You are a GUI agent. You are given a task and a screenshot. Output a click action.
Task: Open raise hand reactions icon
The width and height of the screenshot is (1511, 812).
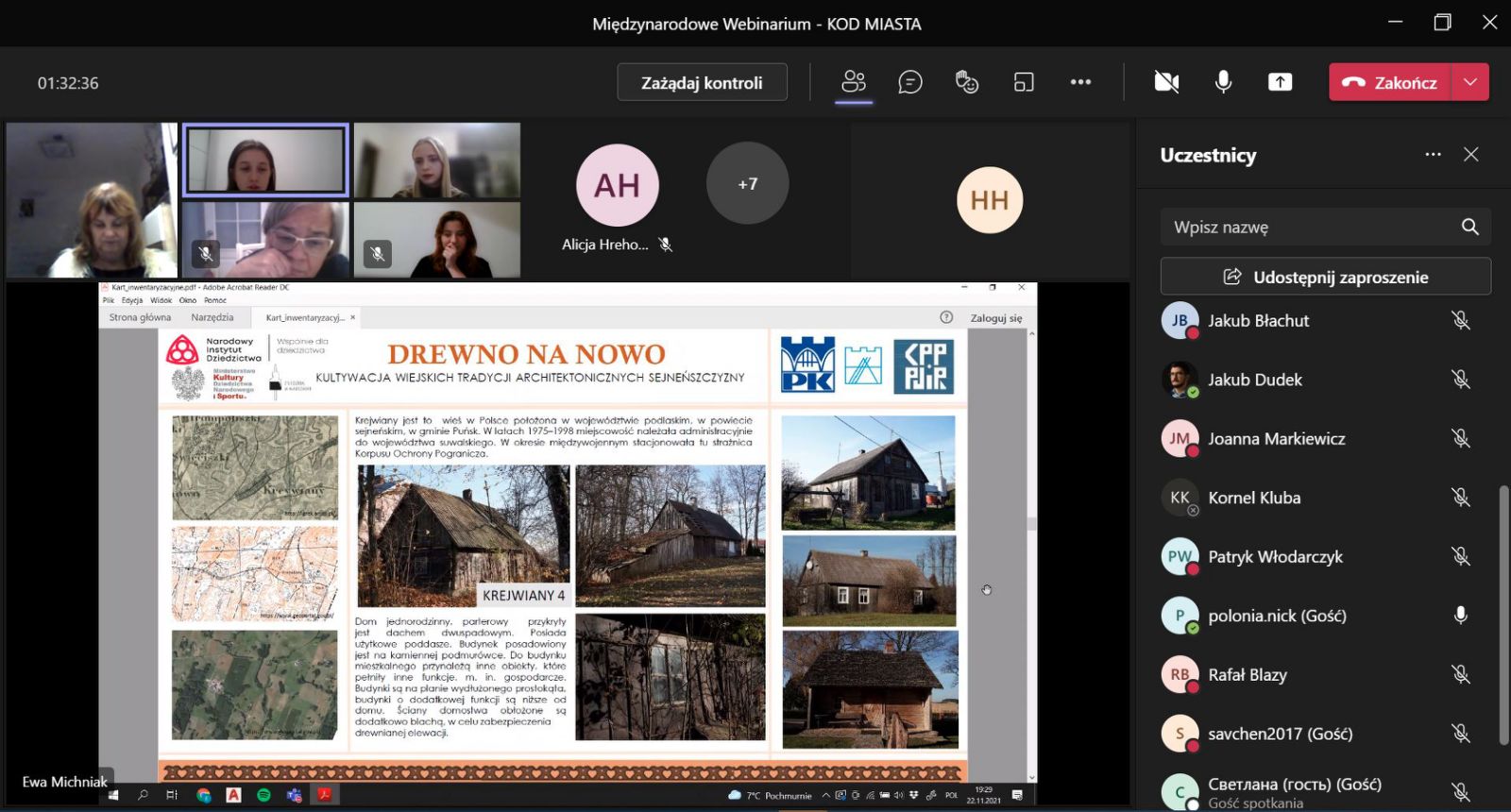pos(967,82)
